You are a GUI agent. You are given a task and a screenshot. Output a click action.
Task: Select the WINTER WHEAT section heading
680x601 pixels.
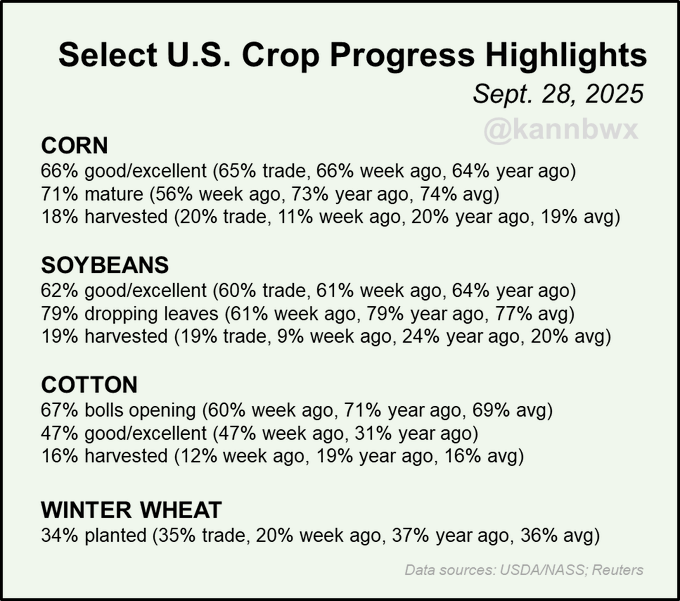[131, 507]
